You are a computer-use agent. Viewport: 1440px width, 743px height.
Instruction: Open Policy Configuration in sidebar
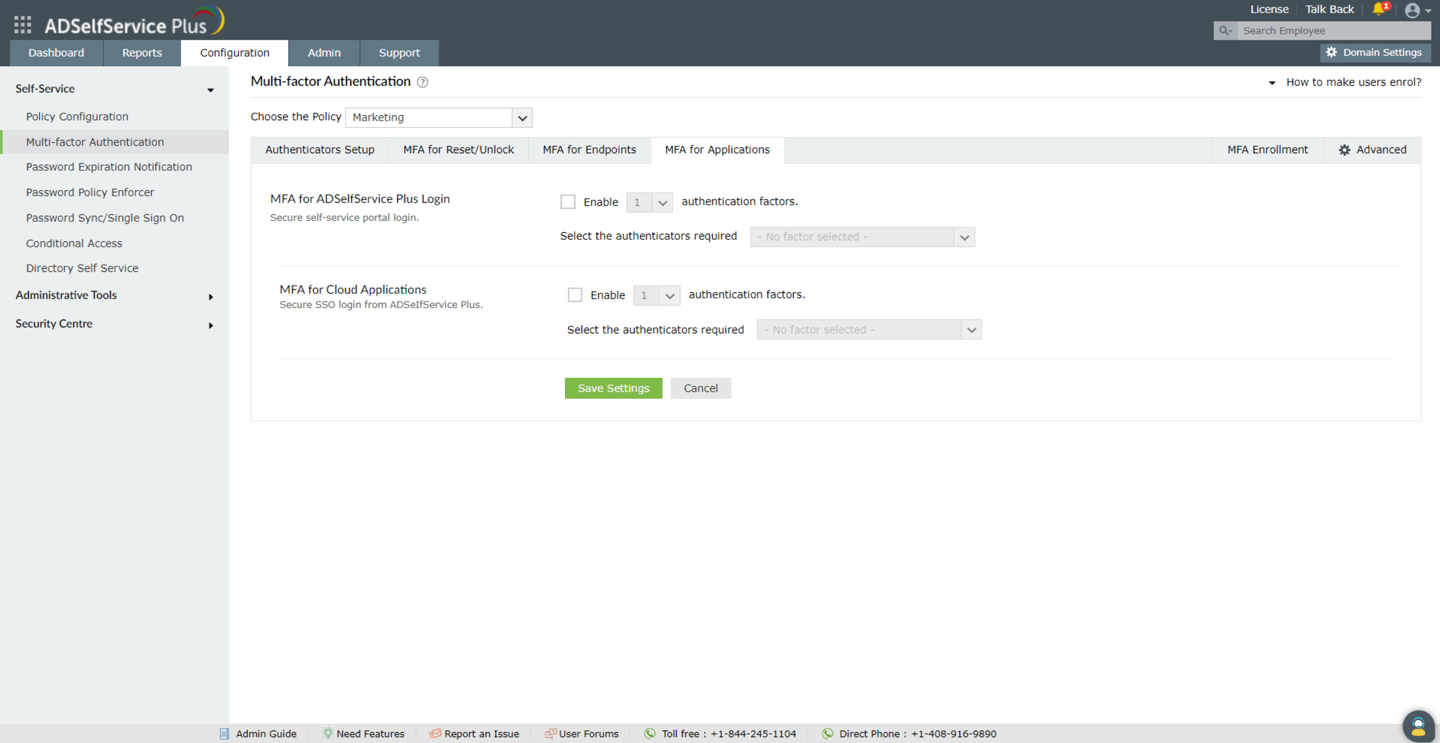tap(77, 117)
